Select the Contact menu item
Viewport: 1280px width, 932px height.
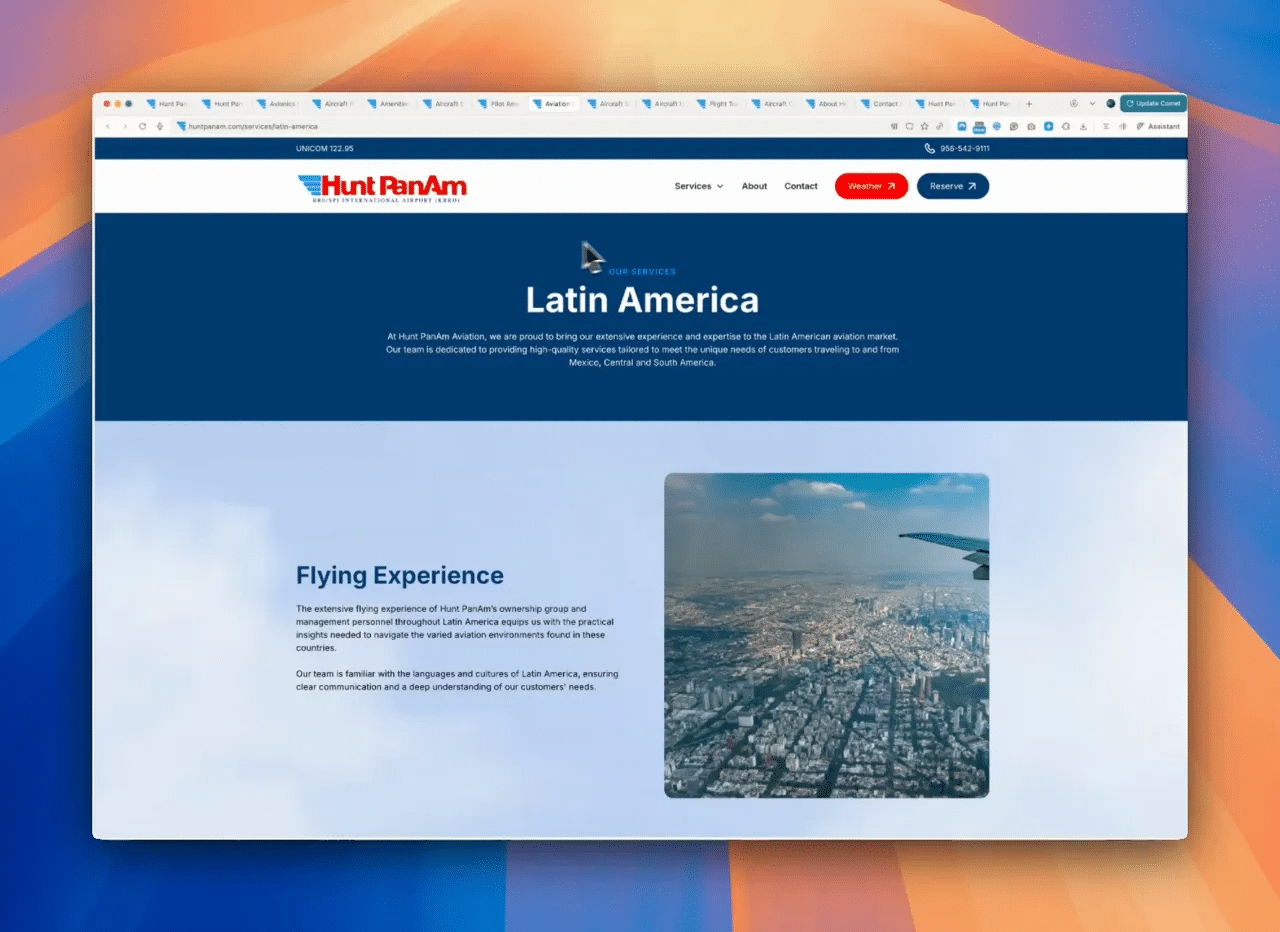pos(800,186)
